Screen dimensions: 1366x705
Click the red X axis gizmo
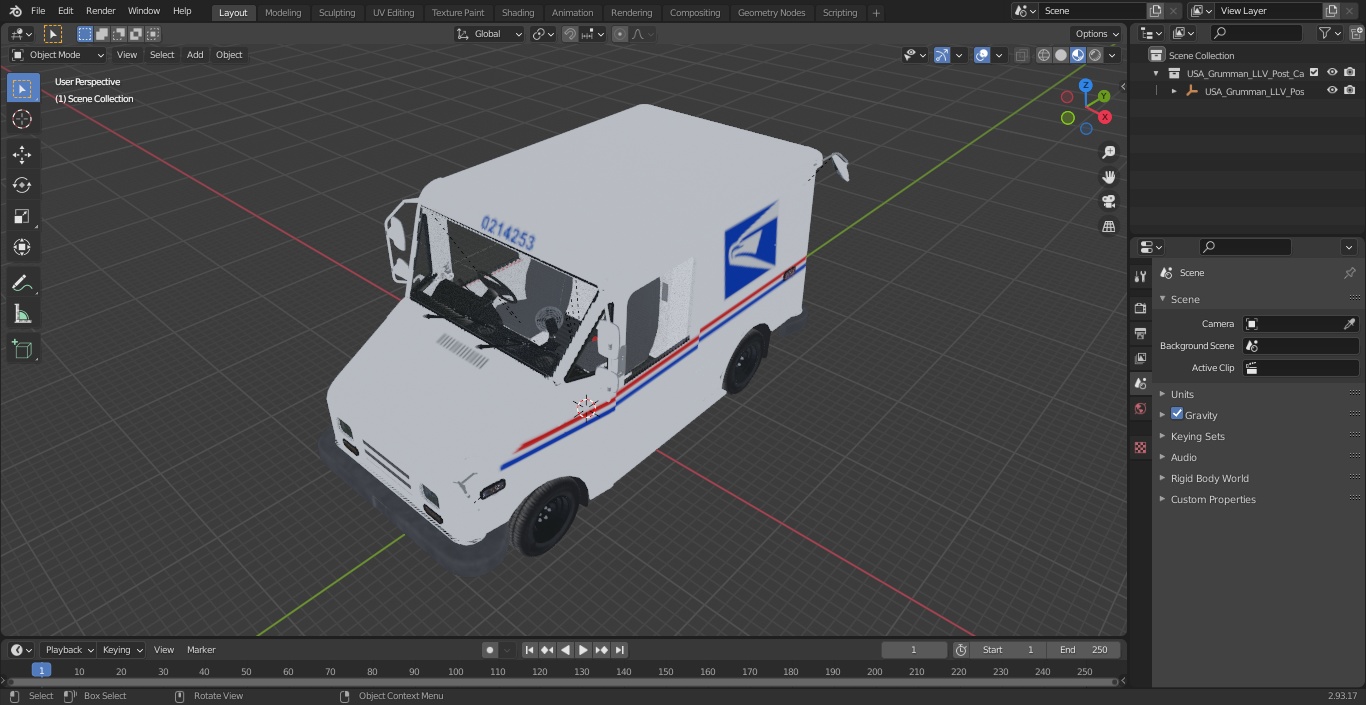coord(1105,117)
